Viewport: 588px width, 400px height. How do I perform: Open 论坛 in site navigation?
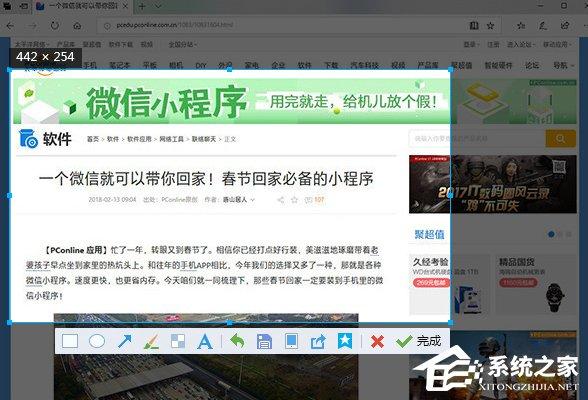[532, 65]
